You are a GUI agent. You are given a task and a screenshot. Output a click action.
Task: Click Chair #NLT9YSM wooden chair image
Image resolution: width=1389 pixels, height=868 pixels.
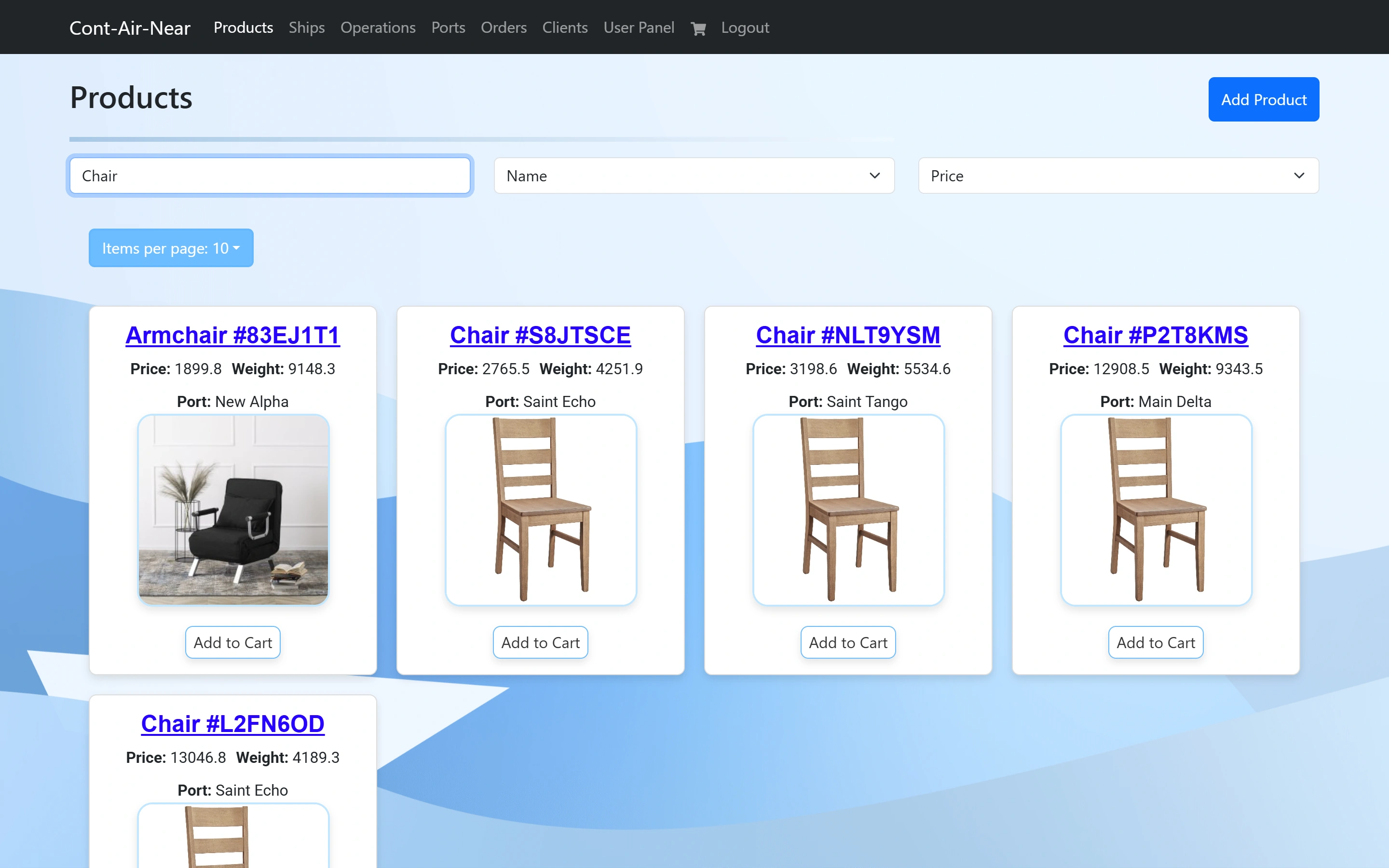pos(848,510)
